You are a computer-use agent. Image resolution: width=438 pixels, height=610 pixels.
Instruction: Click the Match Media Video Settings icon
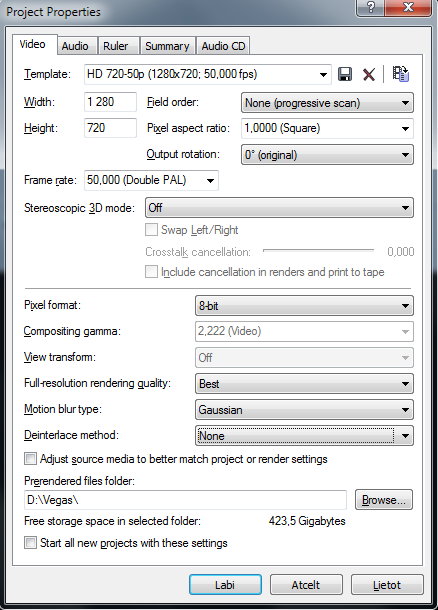pyautogui.click(x=400, y=74)
